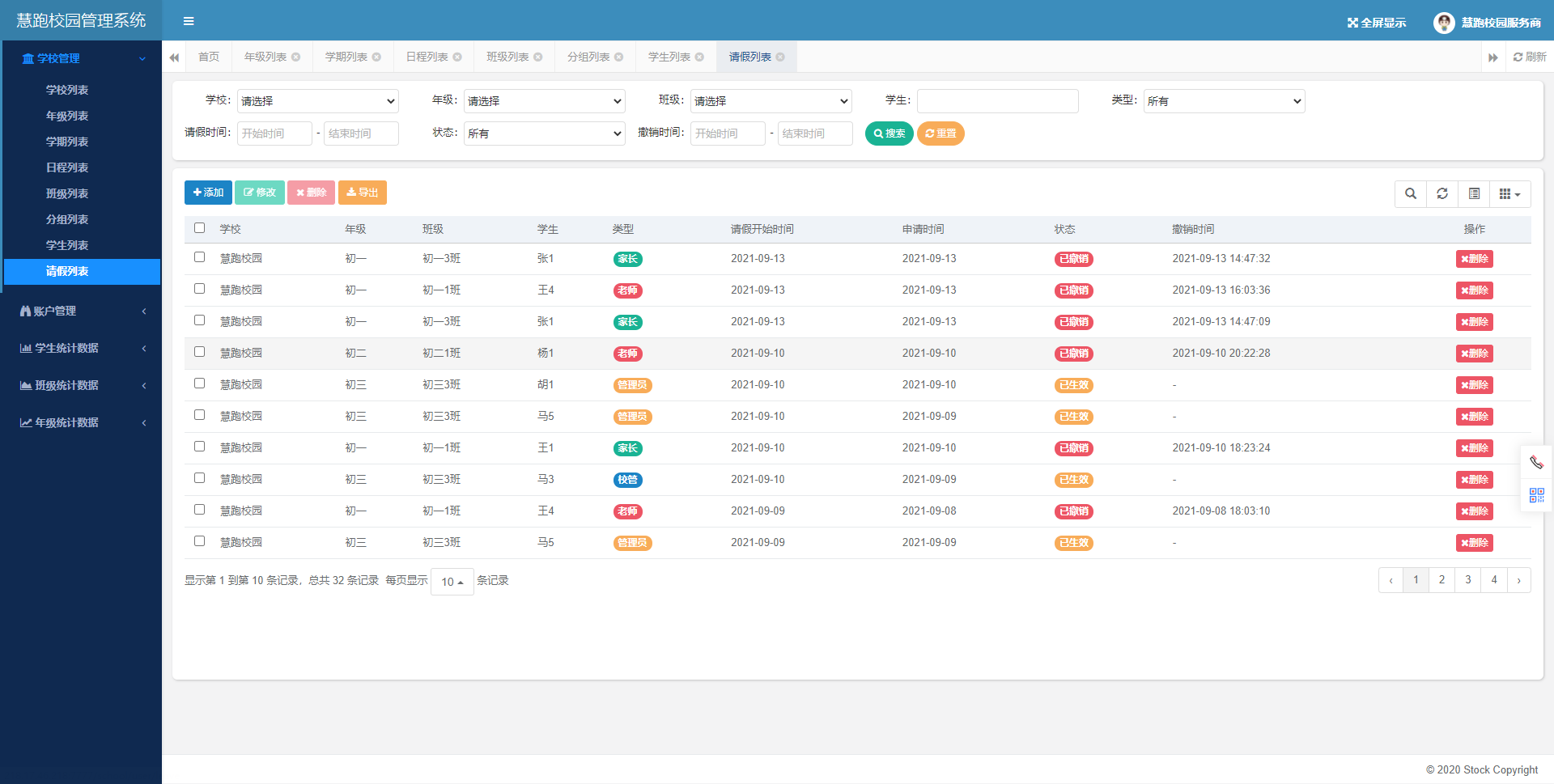Open the user avatar profile
1554x784 pixels.
point(1444,23)
